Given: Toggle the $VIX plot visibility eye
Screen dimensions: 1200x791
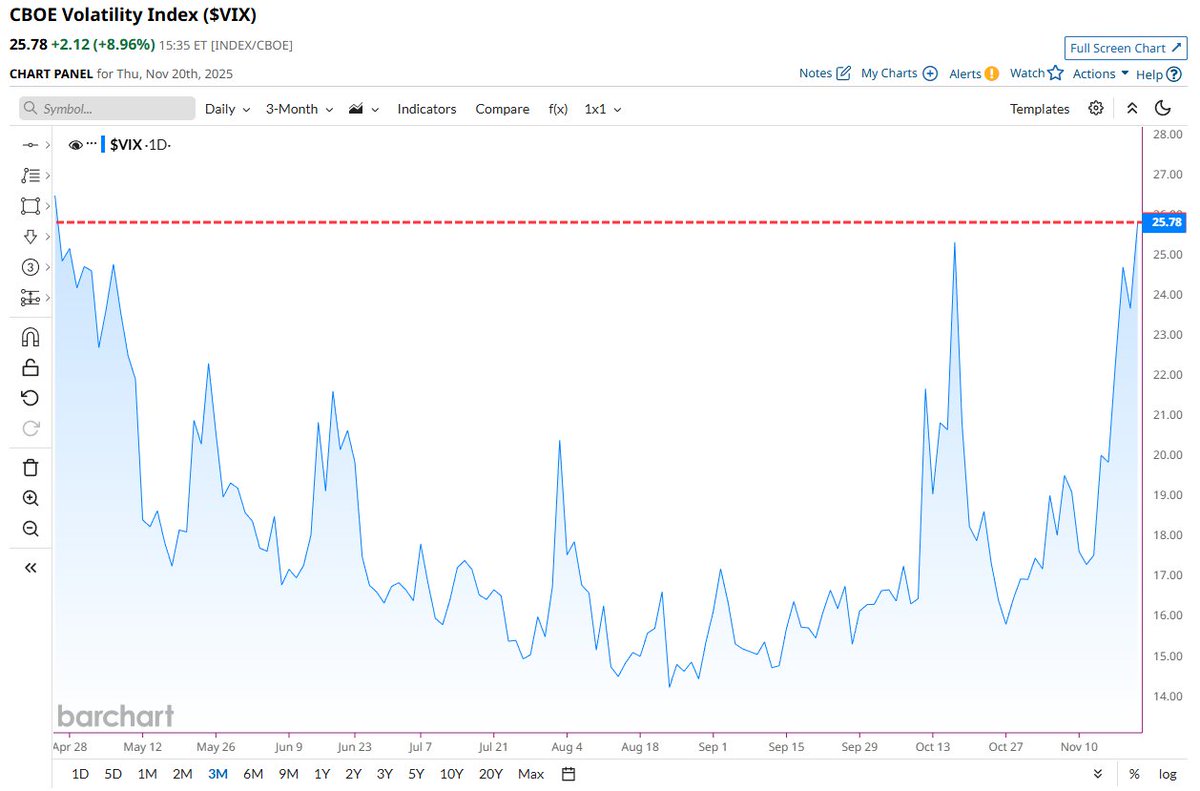Looking at the screenshot, I should pyautogui.click(x=77, y=144).
